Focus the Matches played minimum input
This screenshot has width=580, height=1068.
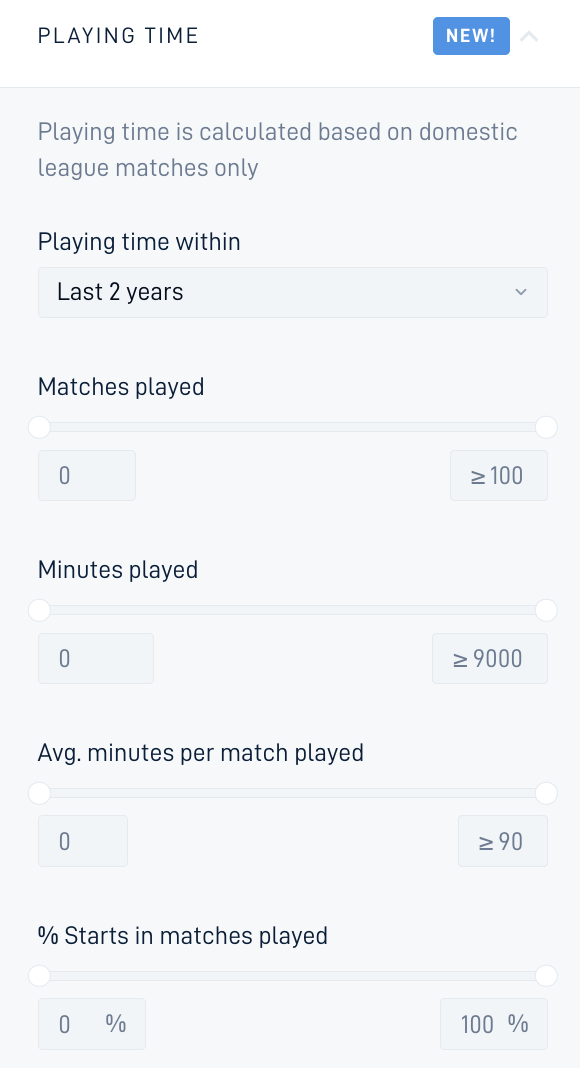(x=87, y=475)
